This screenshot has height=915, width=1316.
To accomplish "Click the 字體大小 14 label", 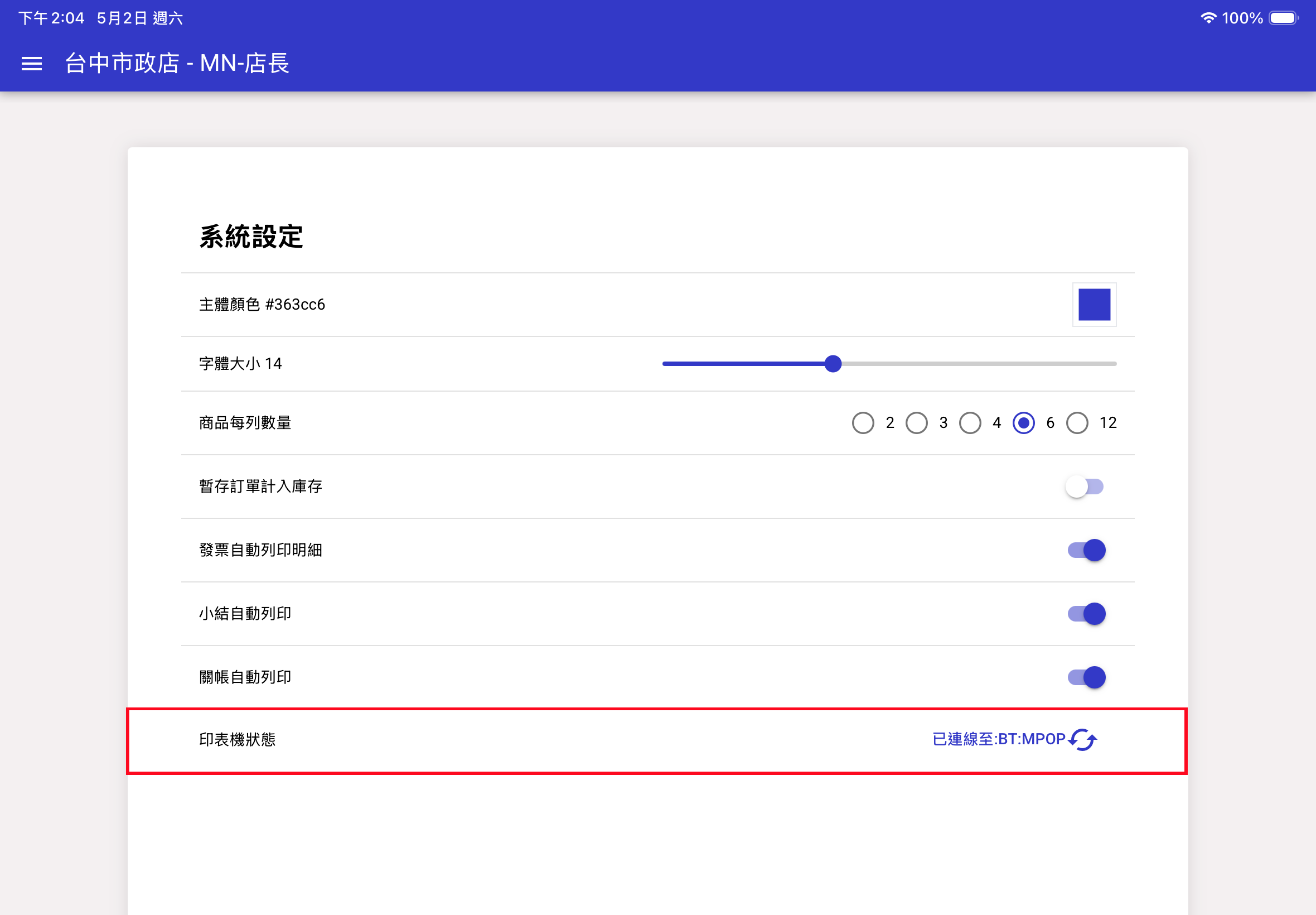I will click(240, 363).
